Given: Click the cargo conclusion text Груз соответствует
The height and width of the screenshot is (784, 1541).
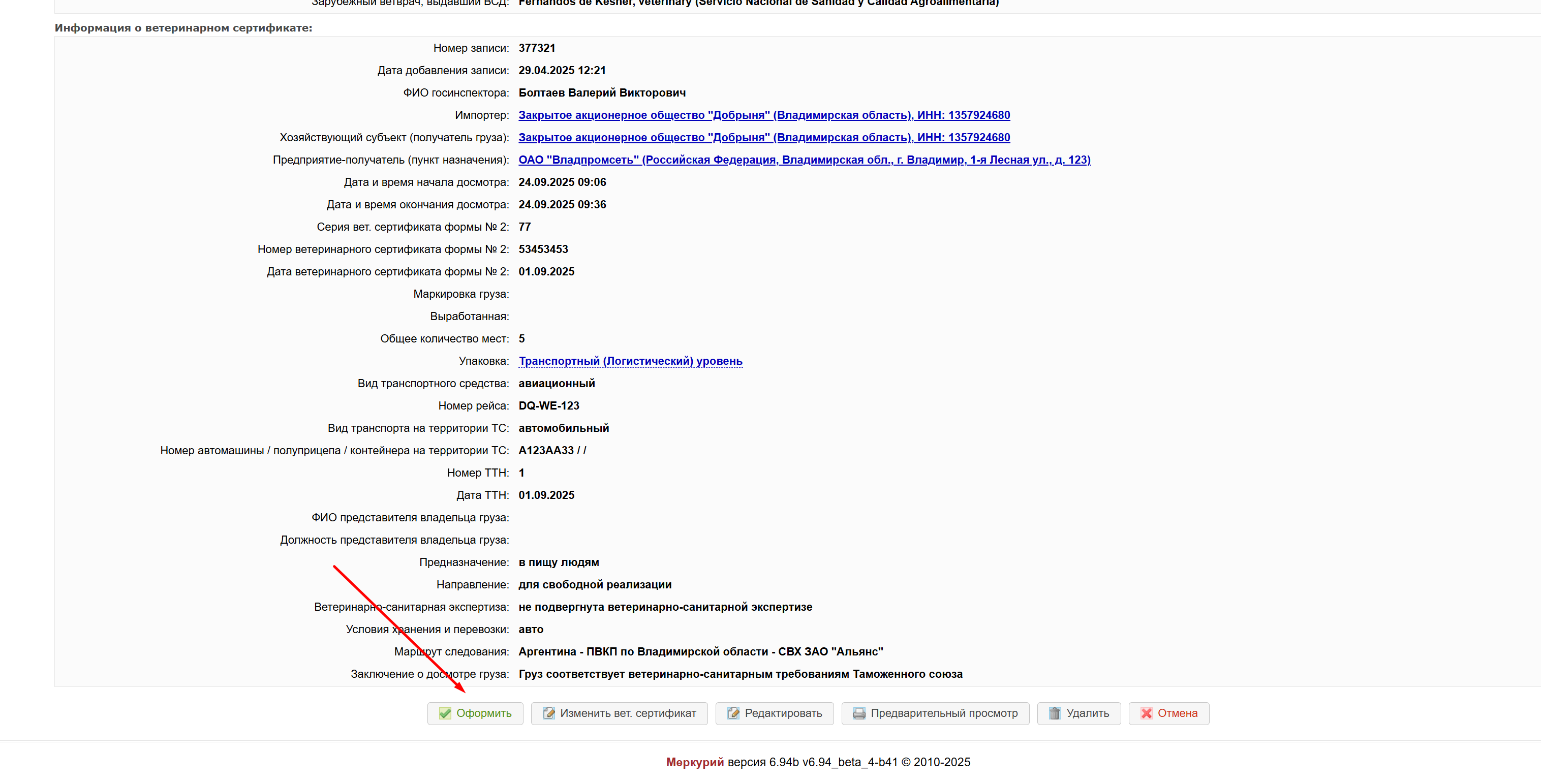Looking at the screenshot, I should (x=740, y=674).
